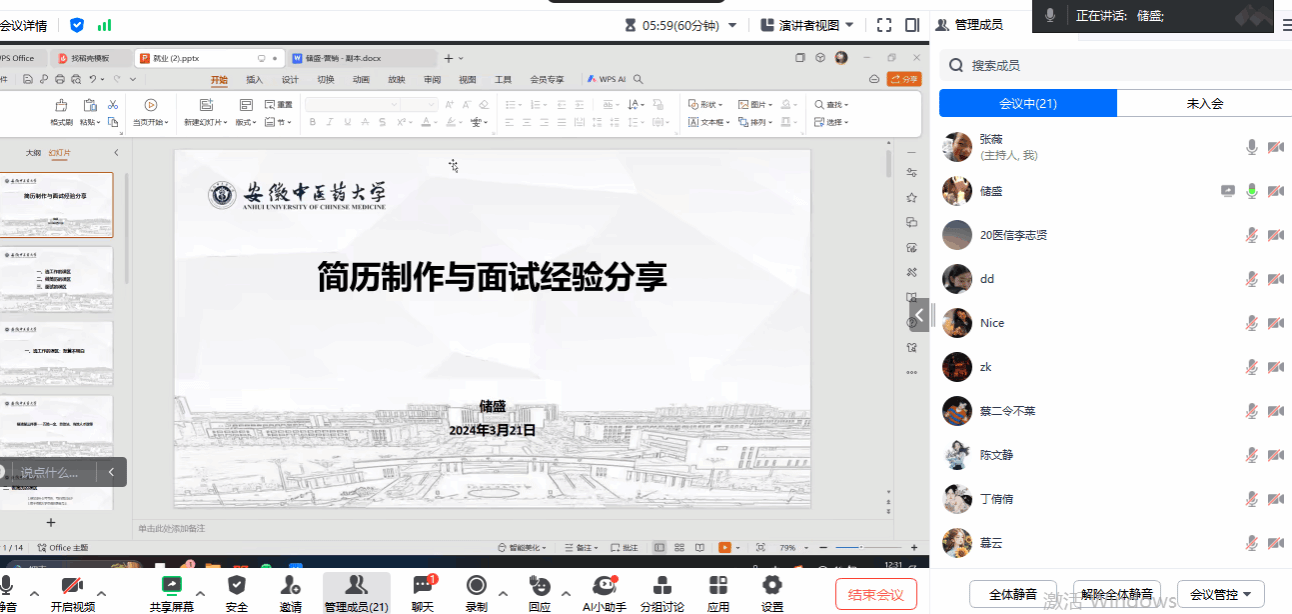Open the 会议管控 dropdown menu
The image size is (1292, 614).
1221,594
